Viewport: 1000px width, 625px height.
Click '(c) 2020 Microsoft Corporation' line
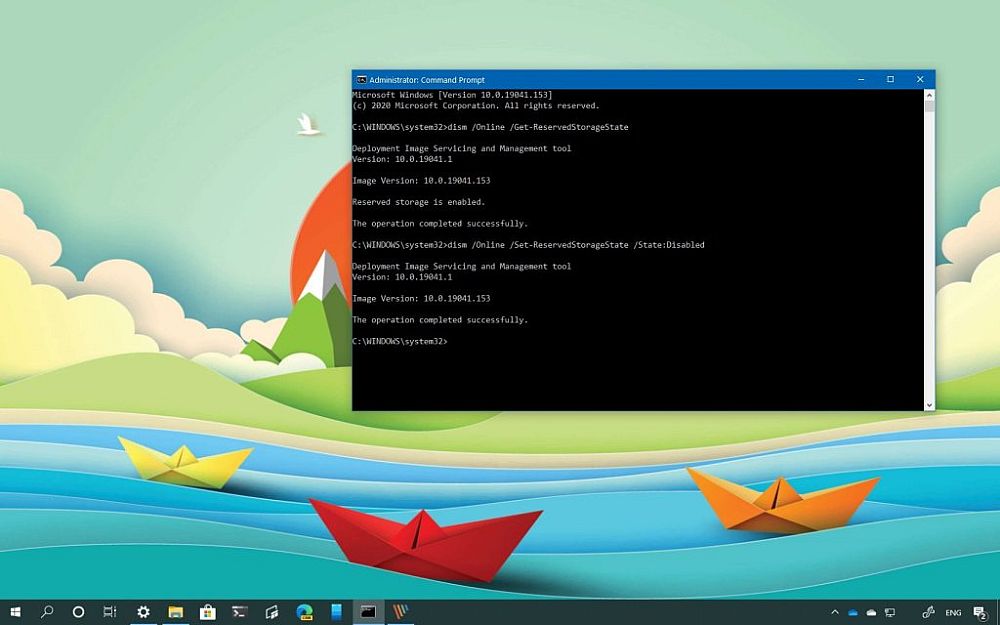[476, 106]
